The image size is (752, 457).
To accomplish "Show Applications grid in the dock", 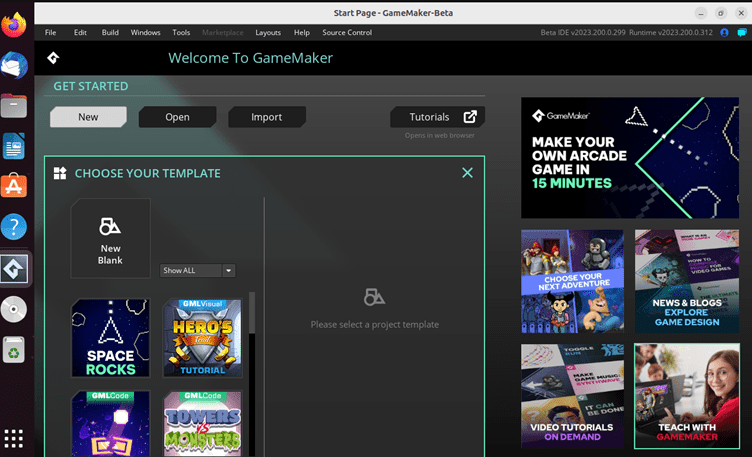I will (x=13, y=438).
